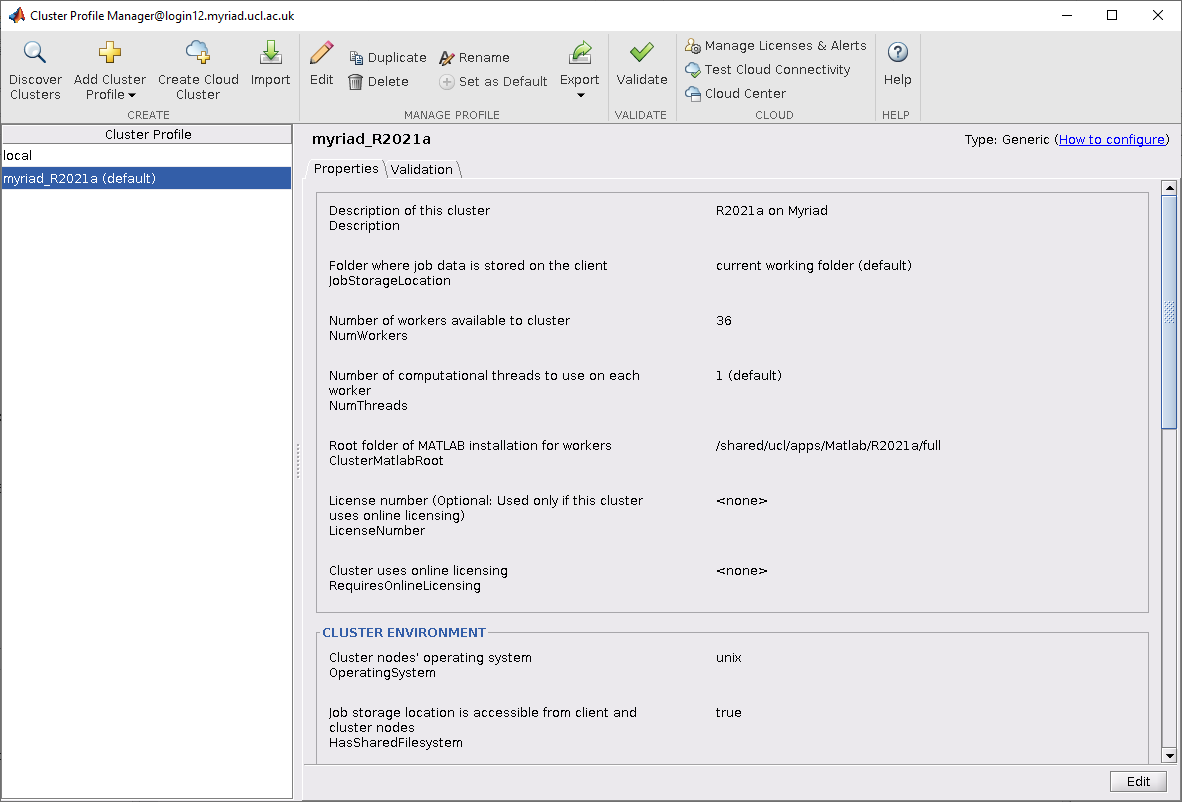This screenshot has width=1182, height=802.
Task: Duplicate the selected cluster profile
Action: tap(387, 57)
